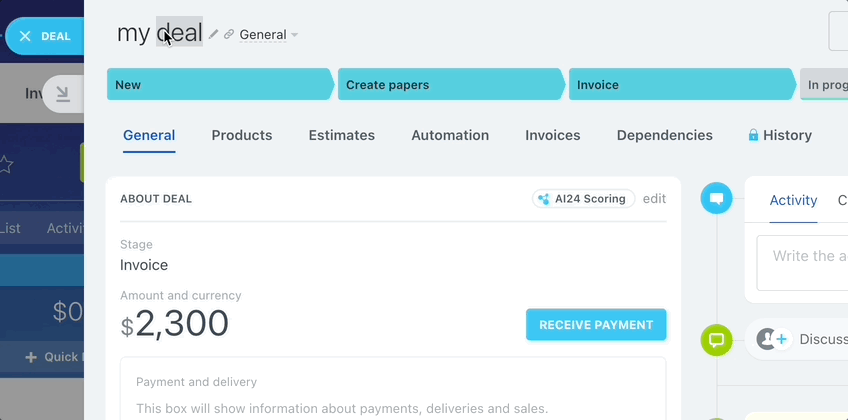Open the Products tab
848x420 pixels.
coord(242,135)
